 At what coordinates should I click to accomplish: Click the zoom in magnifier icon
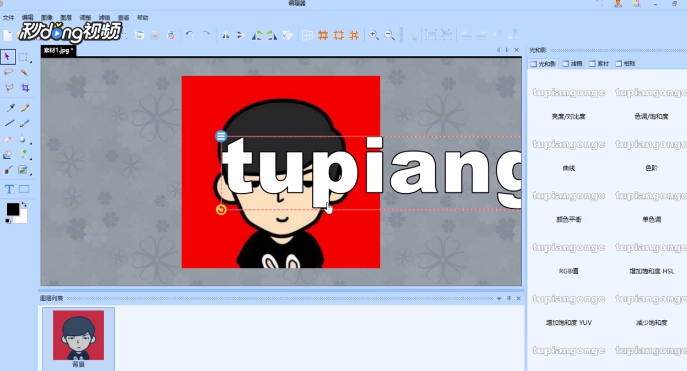373,35
